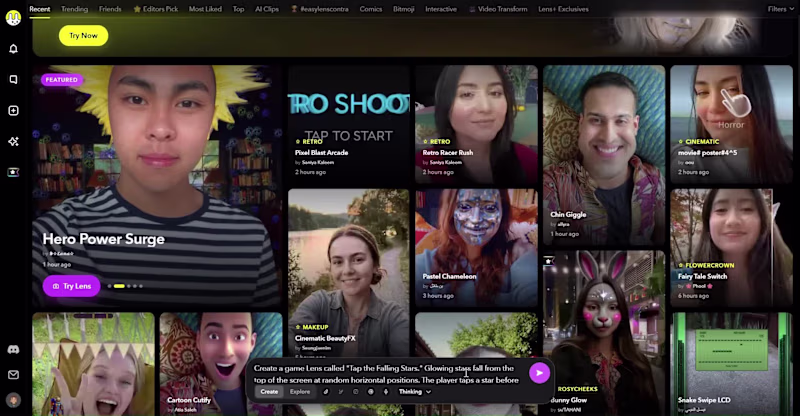Switch to the AI Clips tab
Image resolution: width=800 pixels, height=416 pixels.
pyautogui.click(x=267, y=9)
